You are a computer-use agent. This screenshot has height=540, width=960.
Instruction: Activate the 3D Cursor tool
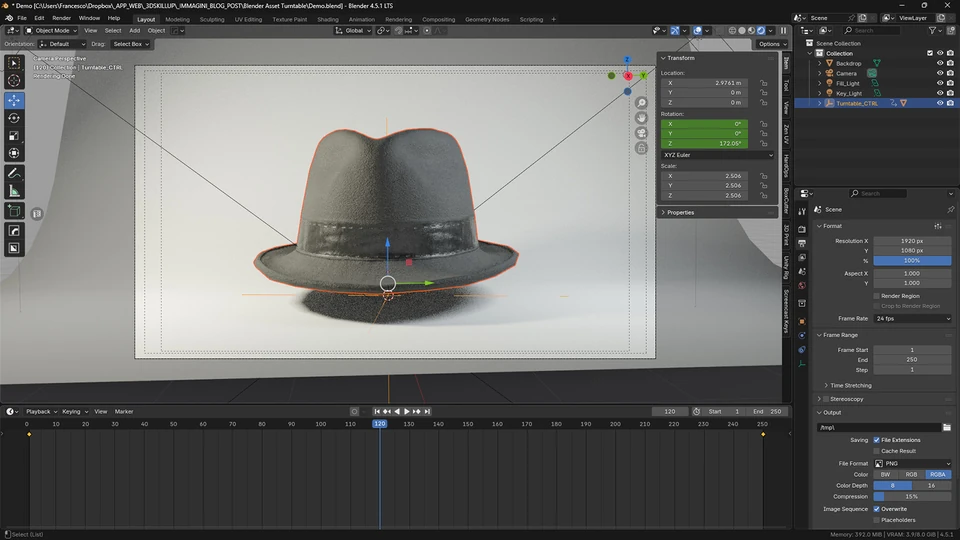point(14,81)
